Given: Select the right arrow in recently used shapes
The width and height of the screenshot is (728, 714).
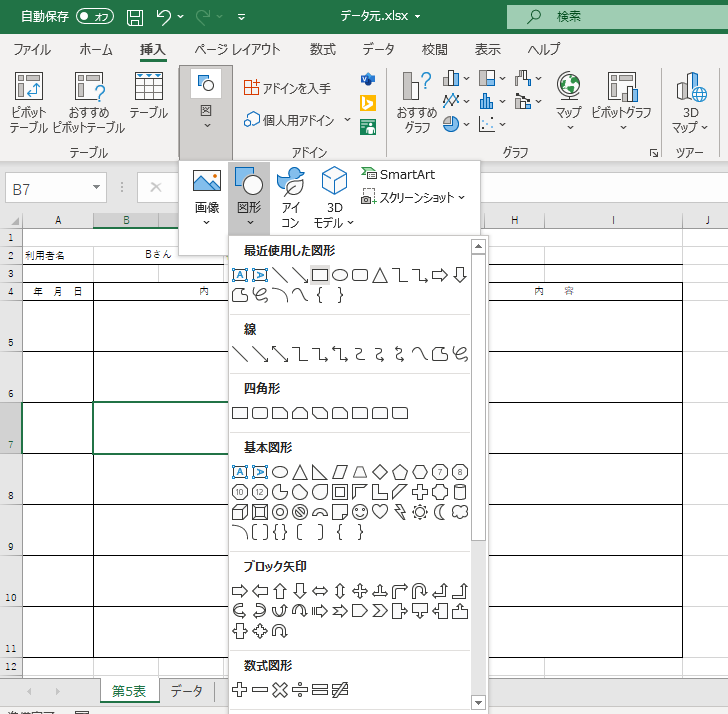Looking at the screenshot, I should pyautogui.click(x=440, y=275).
